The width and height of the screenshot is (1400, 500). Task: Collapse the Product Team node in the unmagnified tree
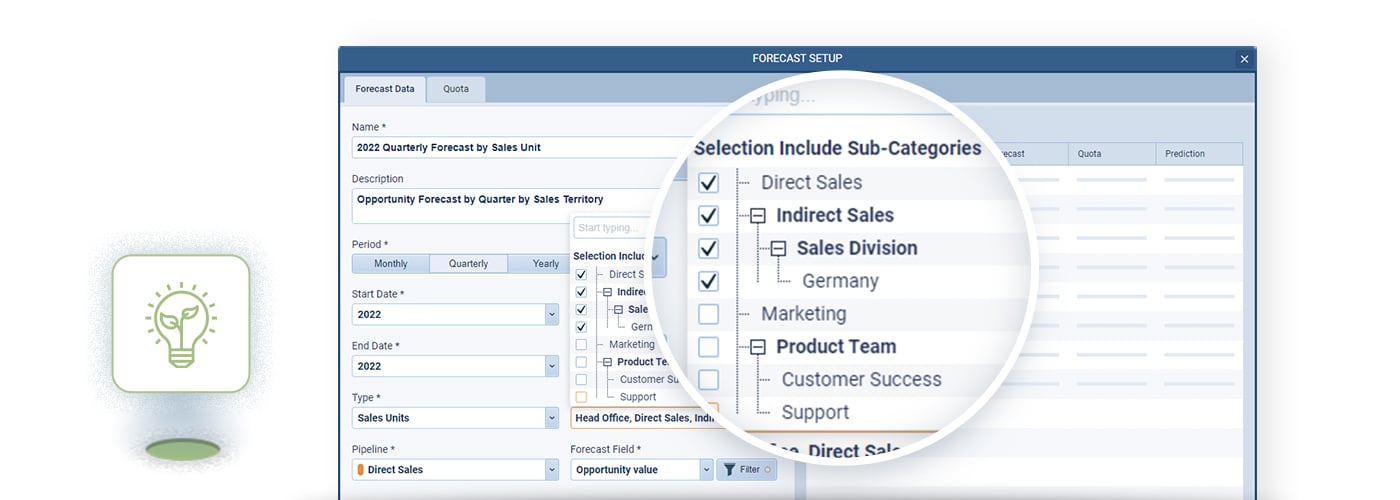pos(608,362)
